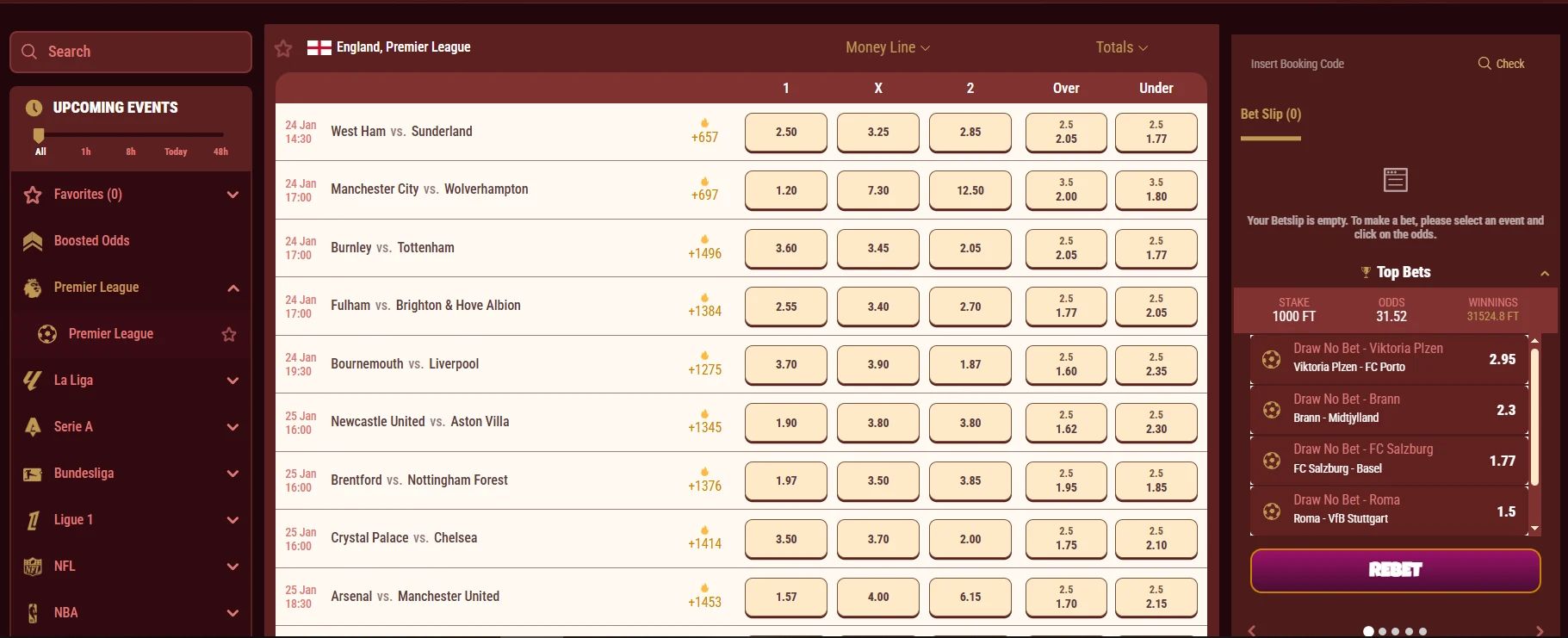The height and width of the screenshot is (638, 1568).
Task: Open the Money Line dropdown
Action: (x=887, y=48)
